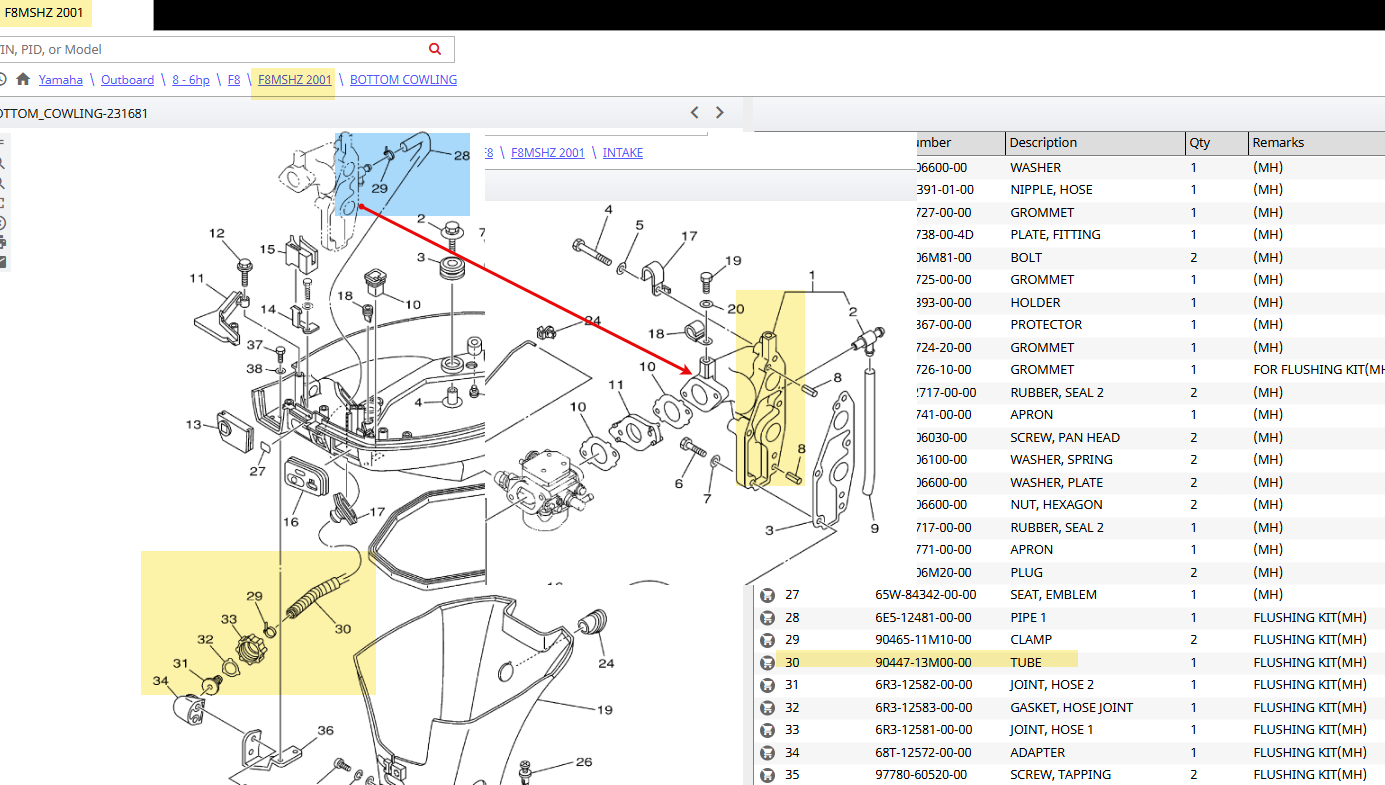Add JOINT, HOSE 2 row to cart
Image resolution: width=1385 pixels, height=785 pixels.
767,684
